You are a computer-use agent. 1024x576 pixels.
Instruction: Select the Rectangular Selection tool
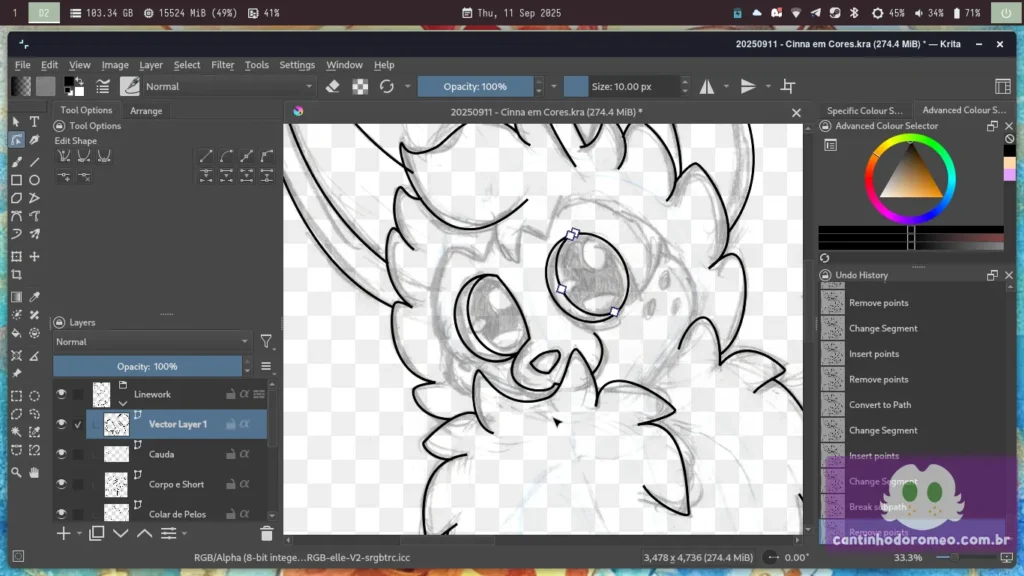pyautogui.click(x=16, y=396)
